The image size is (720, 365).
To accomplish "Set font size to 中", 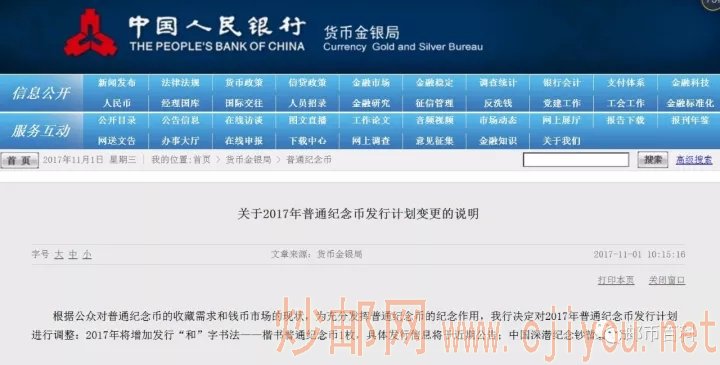I will 73,254.
